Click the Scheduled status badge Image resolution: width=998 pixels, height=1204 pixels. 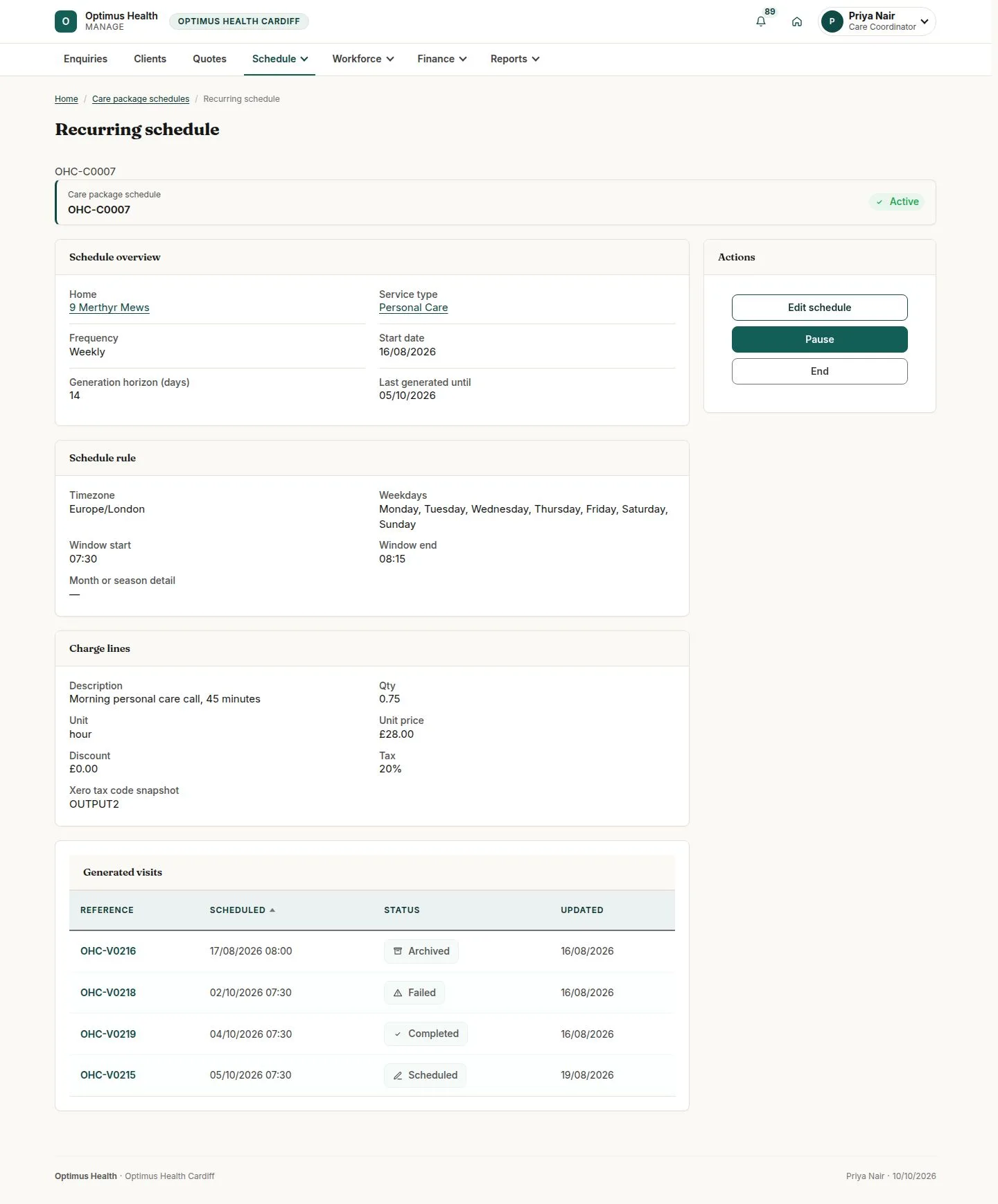pyautogui.click(x=425, y=1075)
